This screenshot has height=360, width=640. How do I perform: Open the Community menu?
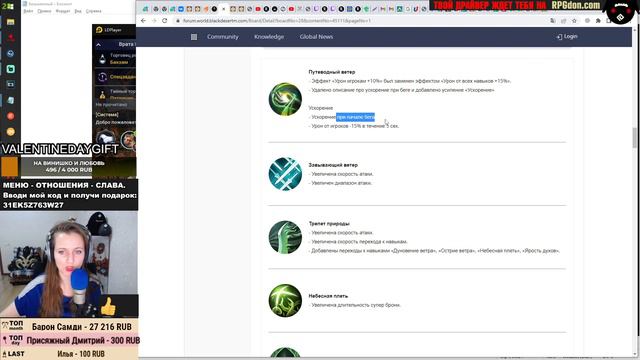point(222,37)
